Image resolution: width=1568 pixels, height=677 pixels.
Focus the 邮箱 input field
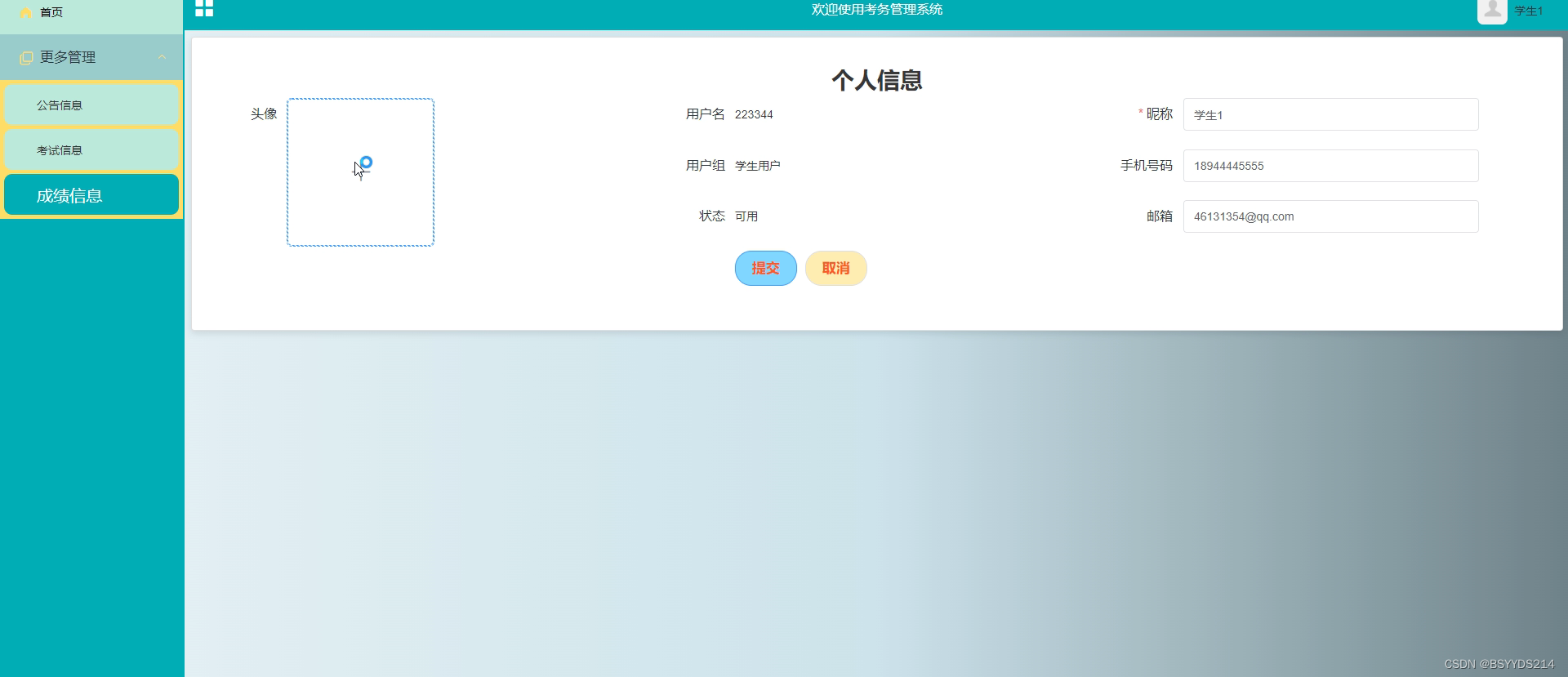point(1330,216)
